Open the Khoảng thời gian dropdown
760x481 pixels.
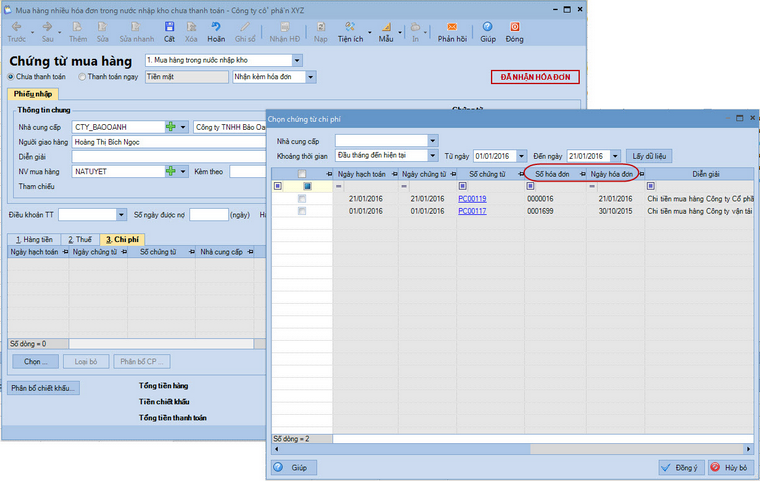click(x=432, y=156)
